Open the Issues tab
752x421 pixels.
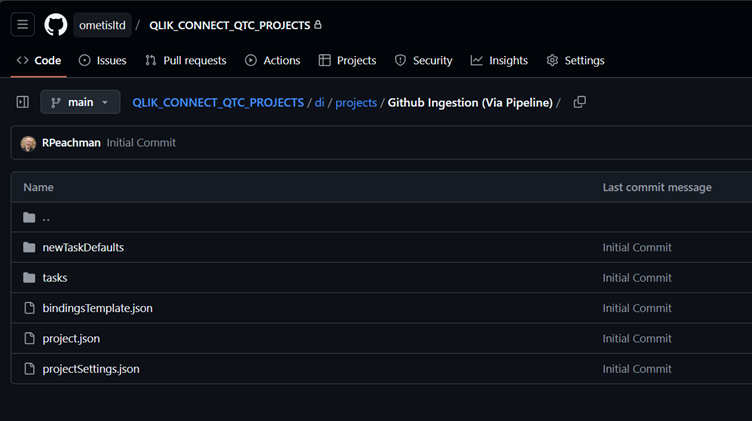point(103,60)
